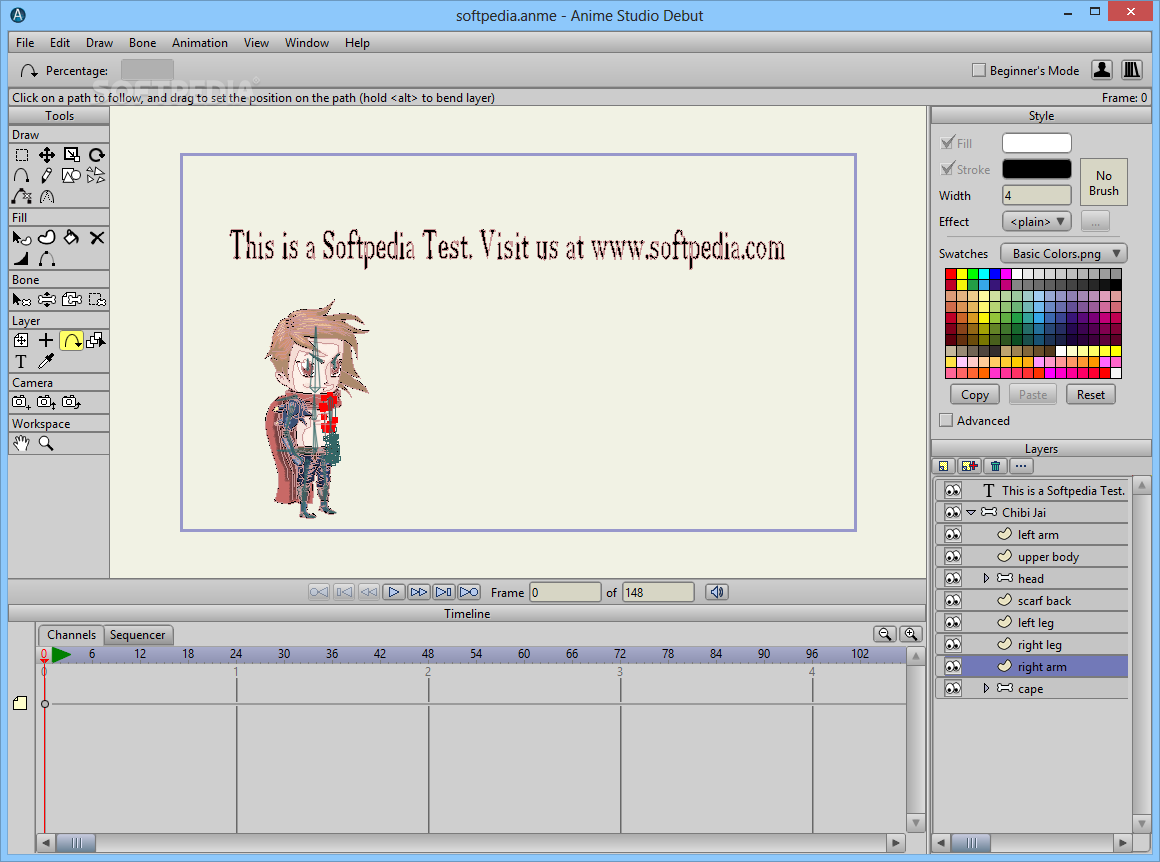Open the Effect plain dropdown
Screen dimensions: 1160x862
pyautogui.click(x=1037, y=221)
